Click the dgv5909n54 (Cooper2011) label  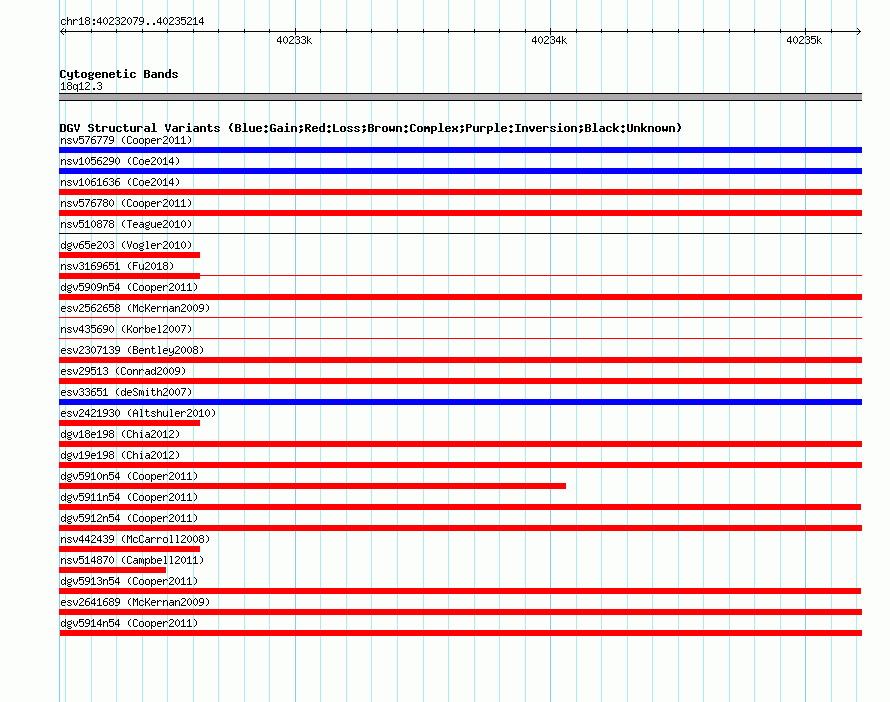click(x=129, y=287)
